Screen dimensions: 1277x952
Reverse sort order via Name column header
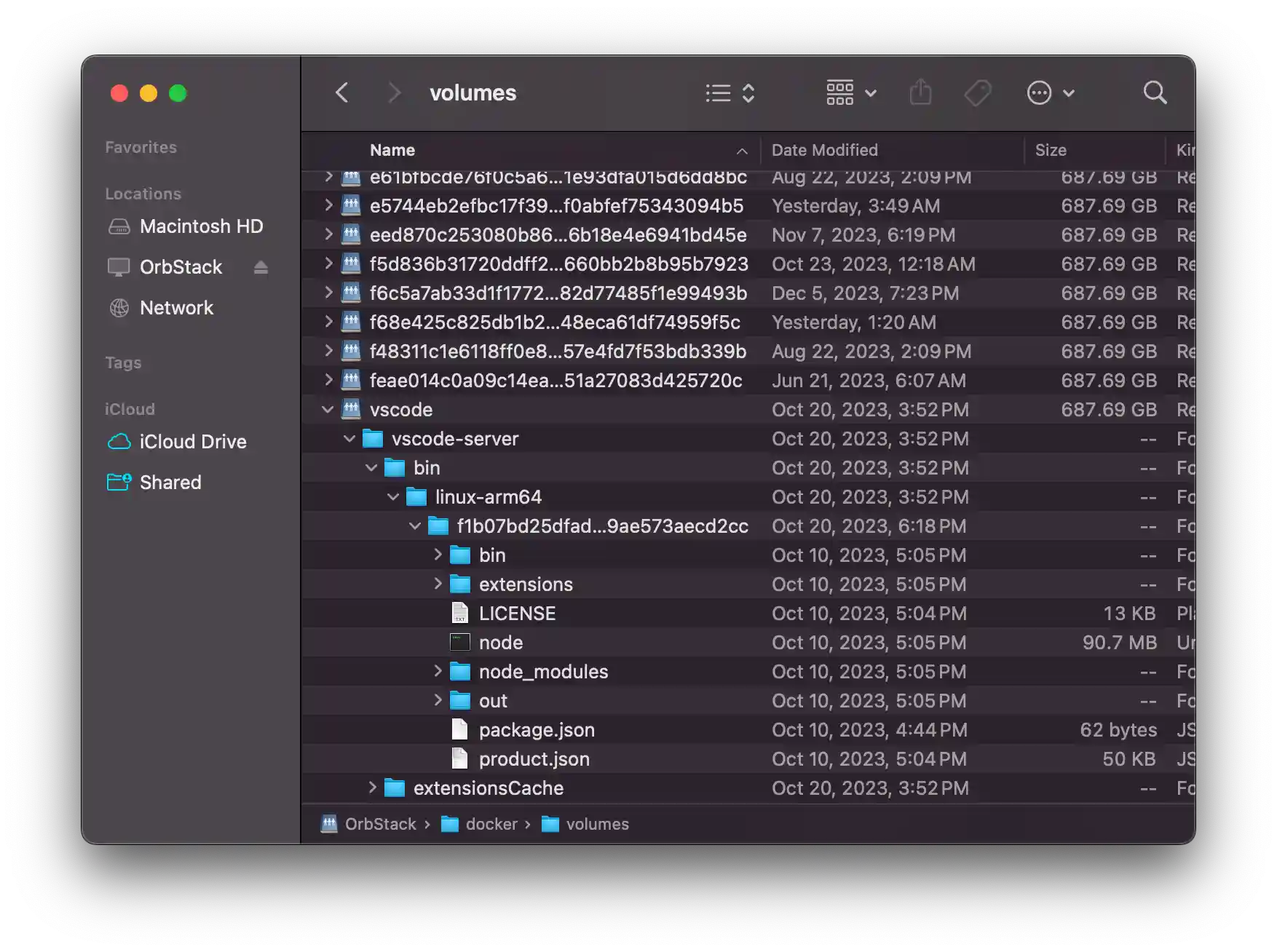click(392, 150)
